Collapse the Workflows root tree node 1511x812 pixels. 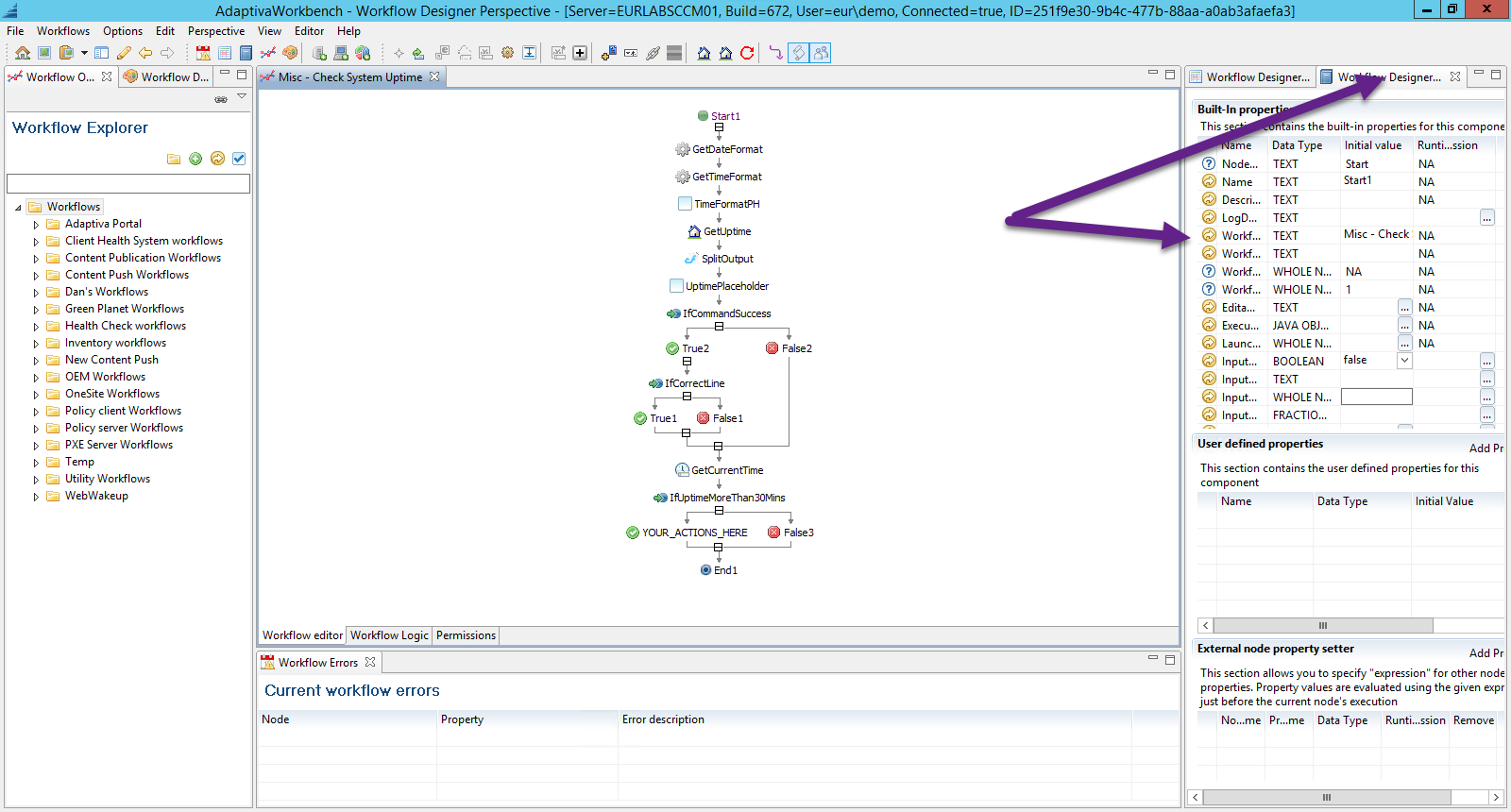pyautogui.click(x=18, y=208)
